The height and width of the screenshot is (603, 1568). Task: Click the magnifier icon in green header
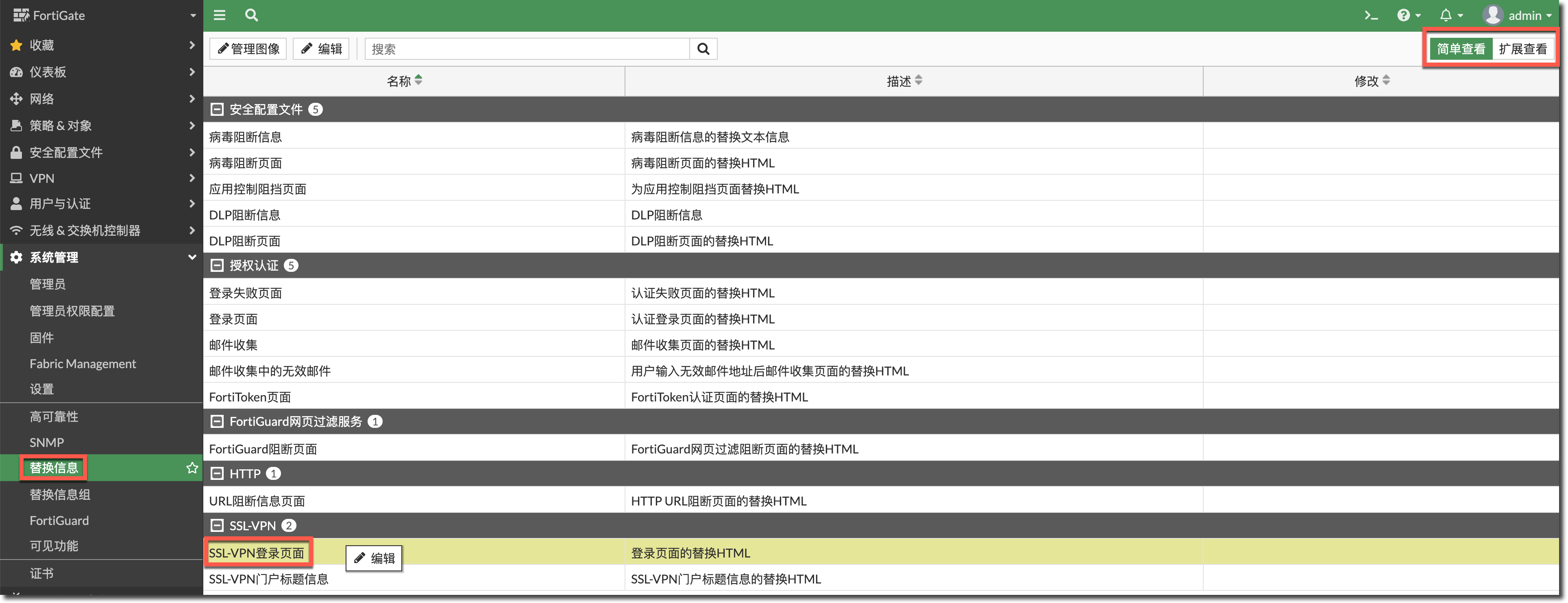coord(251,15)
